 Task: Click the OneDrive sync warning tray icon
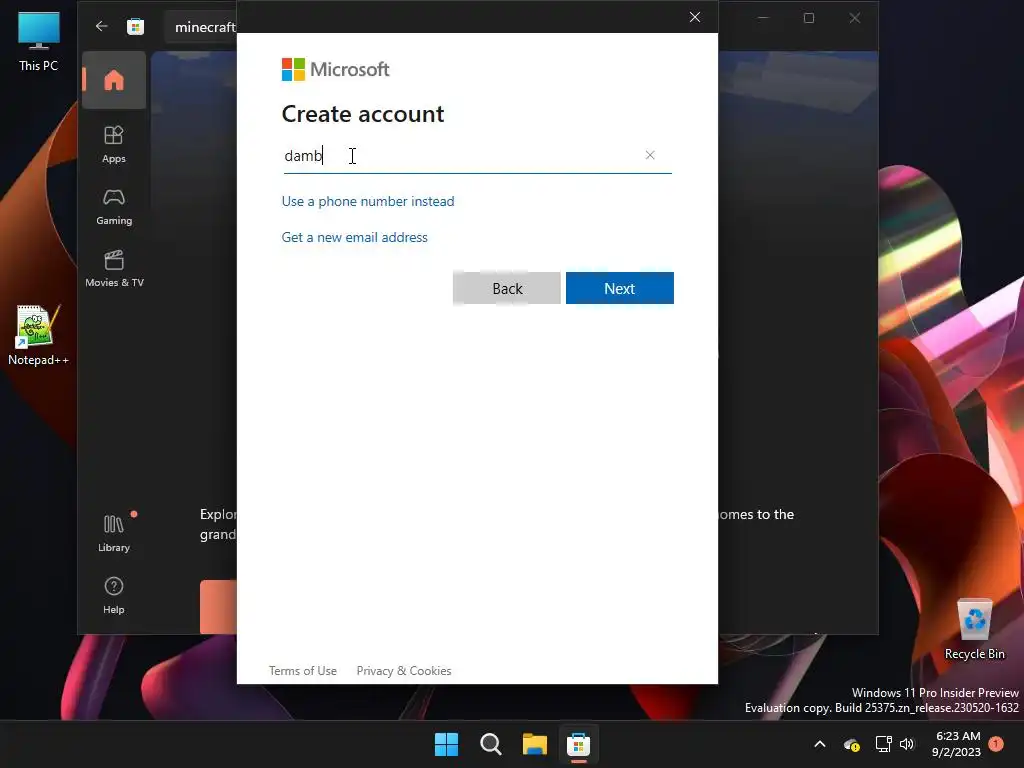coord(852,744)
